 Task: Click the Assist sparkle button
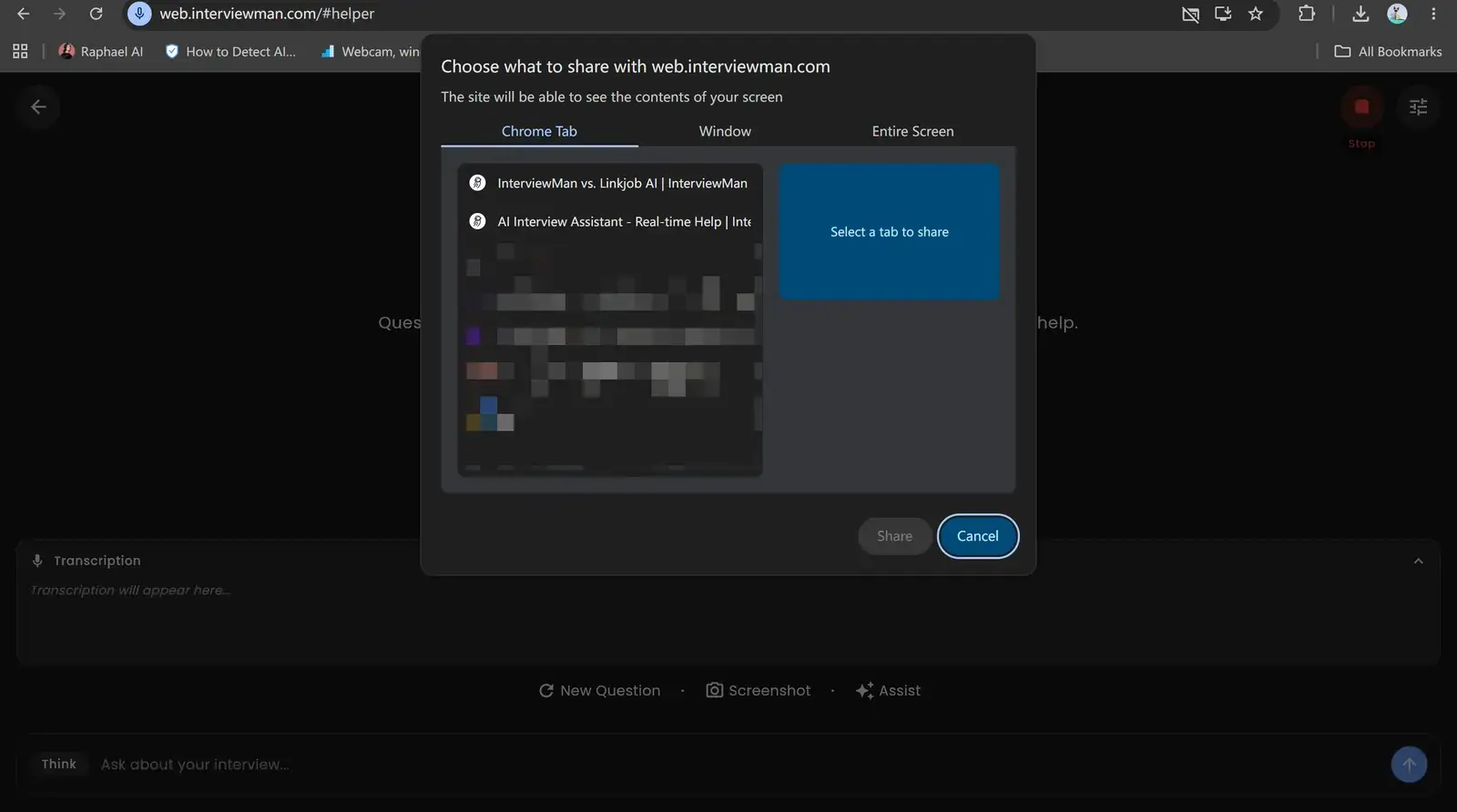point(888,691)
